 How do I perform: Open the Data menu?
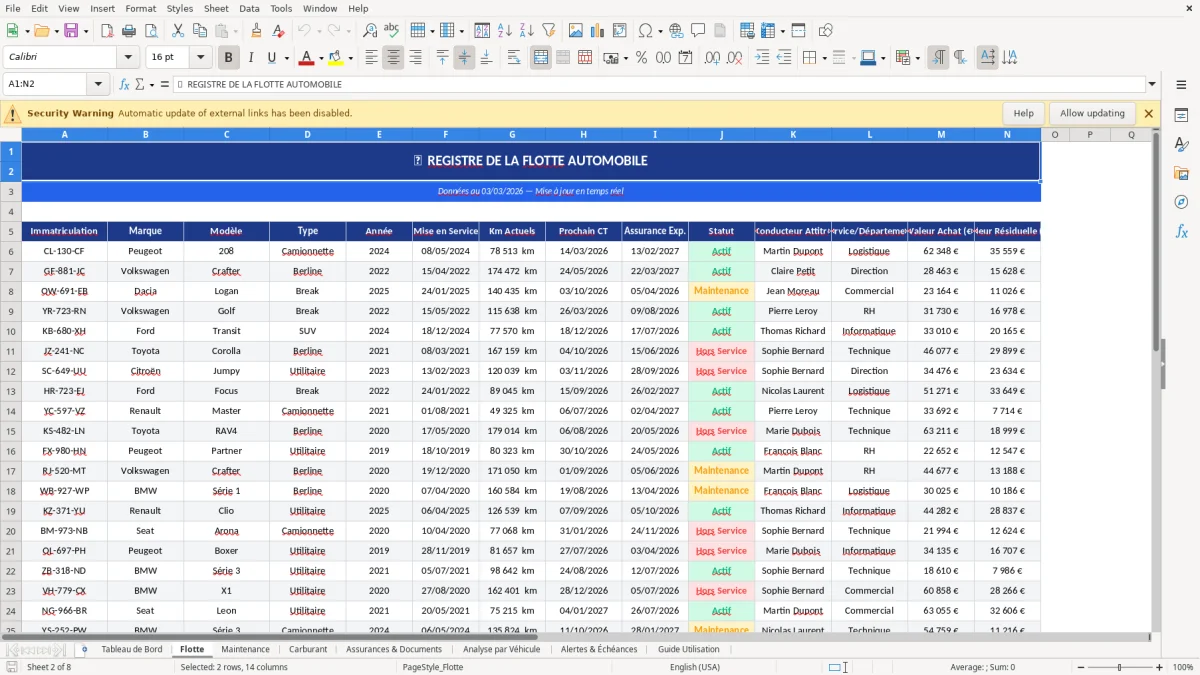(248, 8)
